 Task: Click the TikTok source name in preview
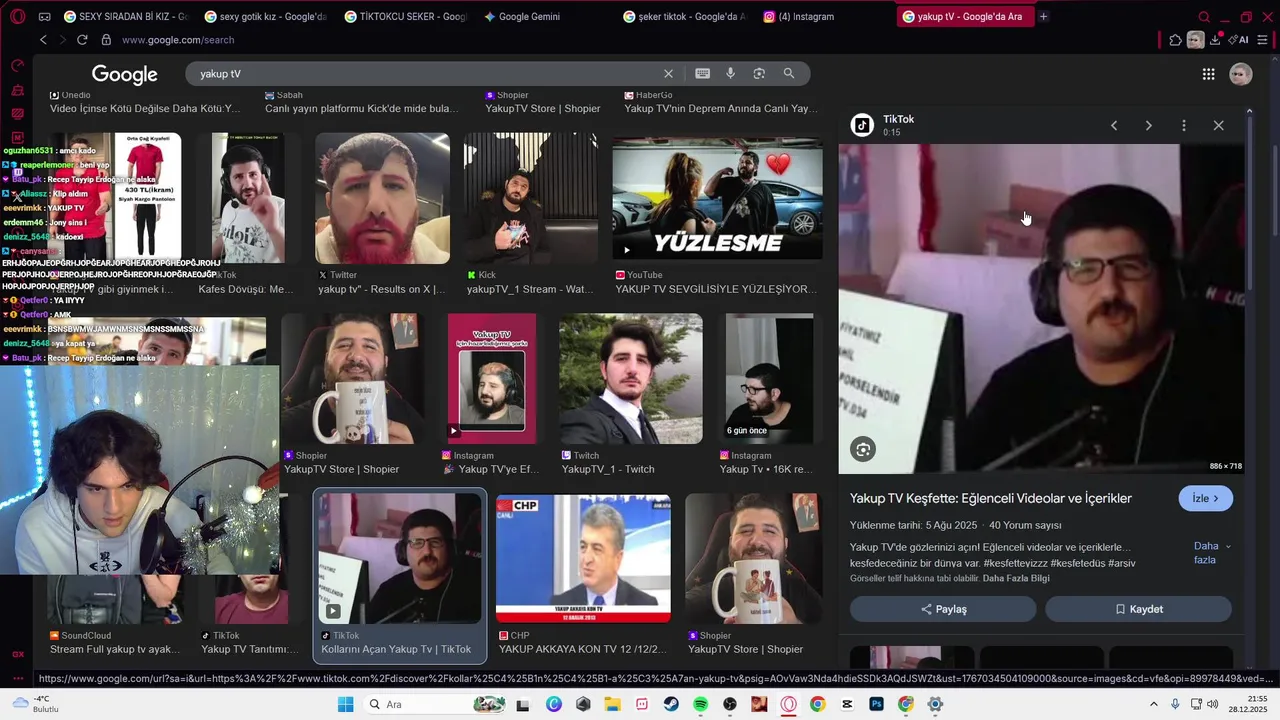tap(898, 119)
